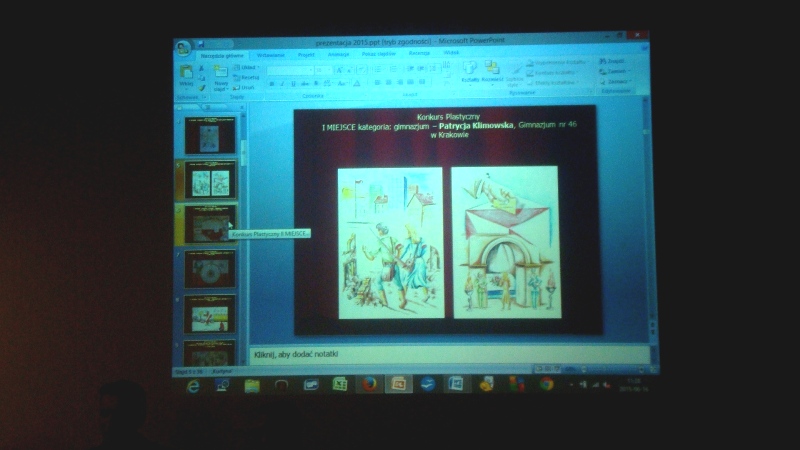
Task: Open the Zaznacz select dropdown
Action: pos(616,81)
